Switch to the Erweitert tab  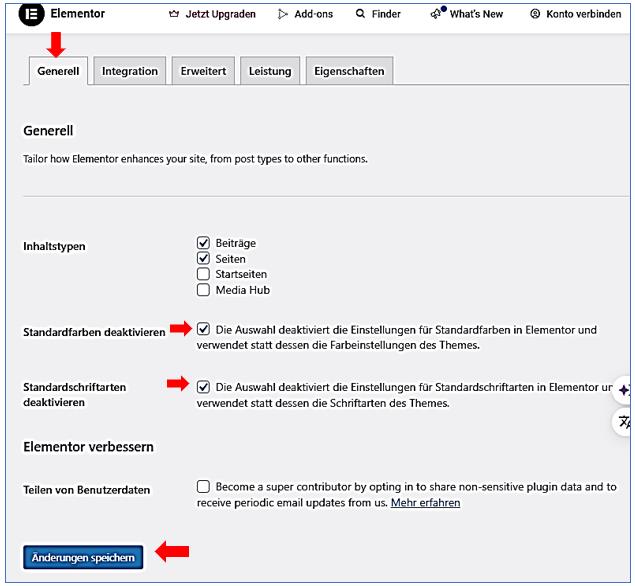[x=203, y=71]
